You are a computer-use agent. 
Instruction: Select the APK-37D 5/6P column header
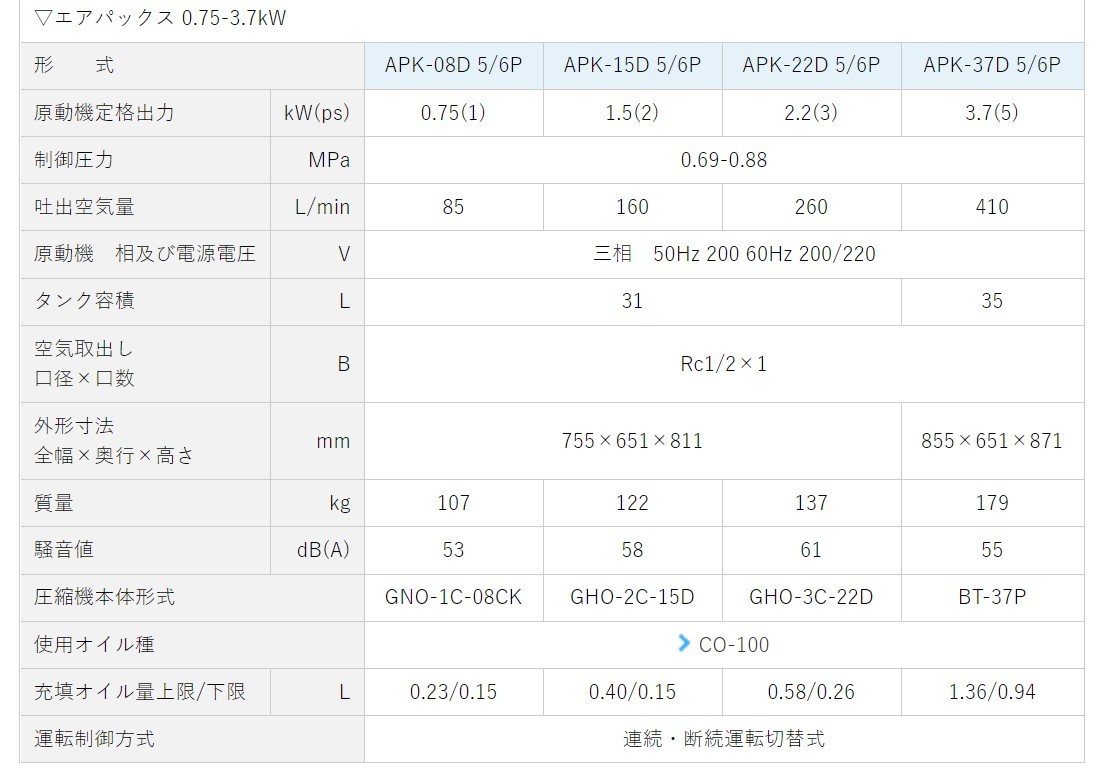click(x=991, y=65)
